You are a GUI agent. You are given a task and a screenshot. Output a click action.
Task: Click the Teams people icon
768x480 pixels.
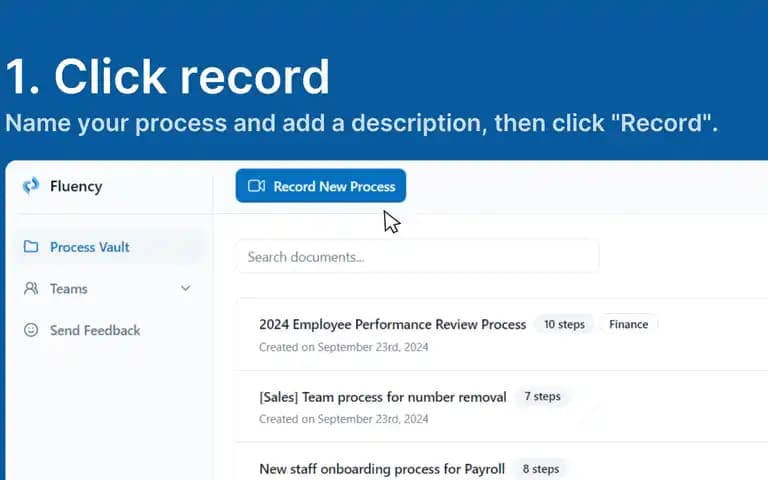31,288
